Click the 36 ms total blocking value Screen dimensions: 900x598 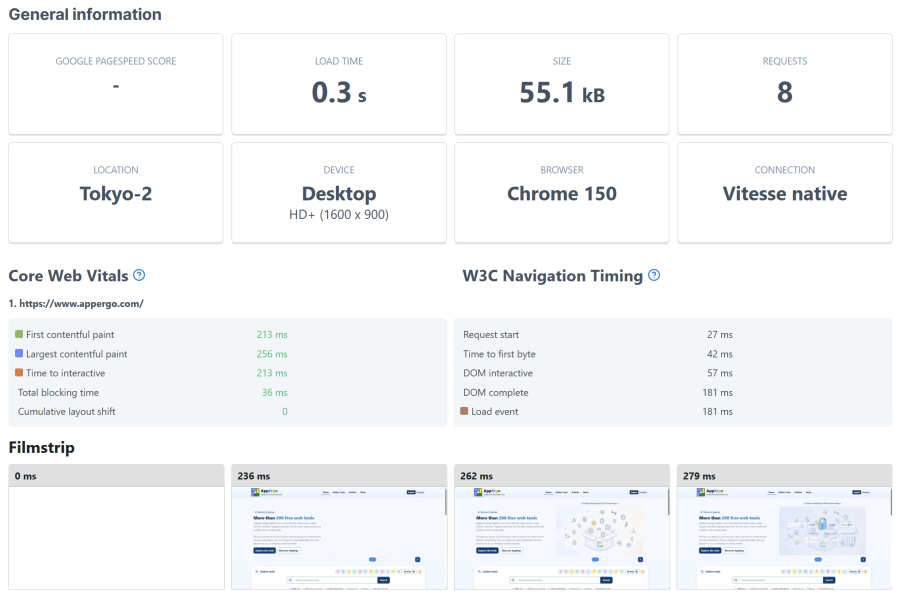275,393
